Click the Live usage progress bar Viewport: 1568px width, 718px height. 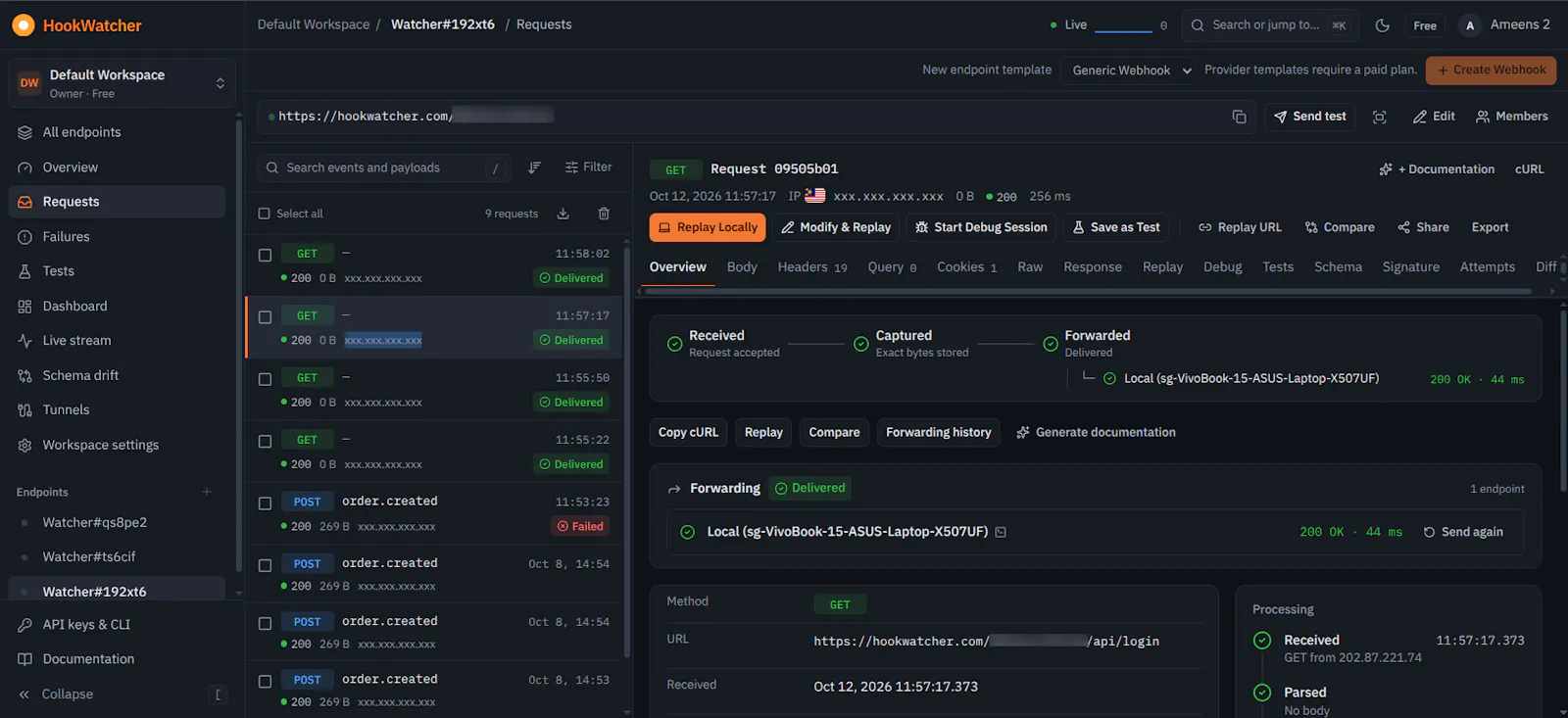point(1123,31)
